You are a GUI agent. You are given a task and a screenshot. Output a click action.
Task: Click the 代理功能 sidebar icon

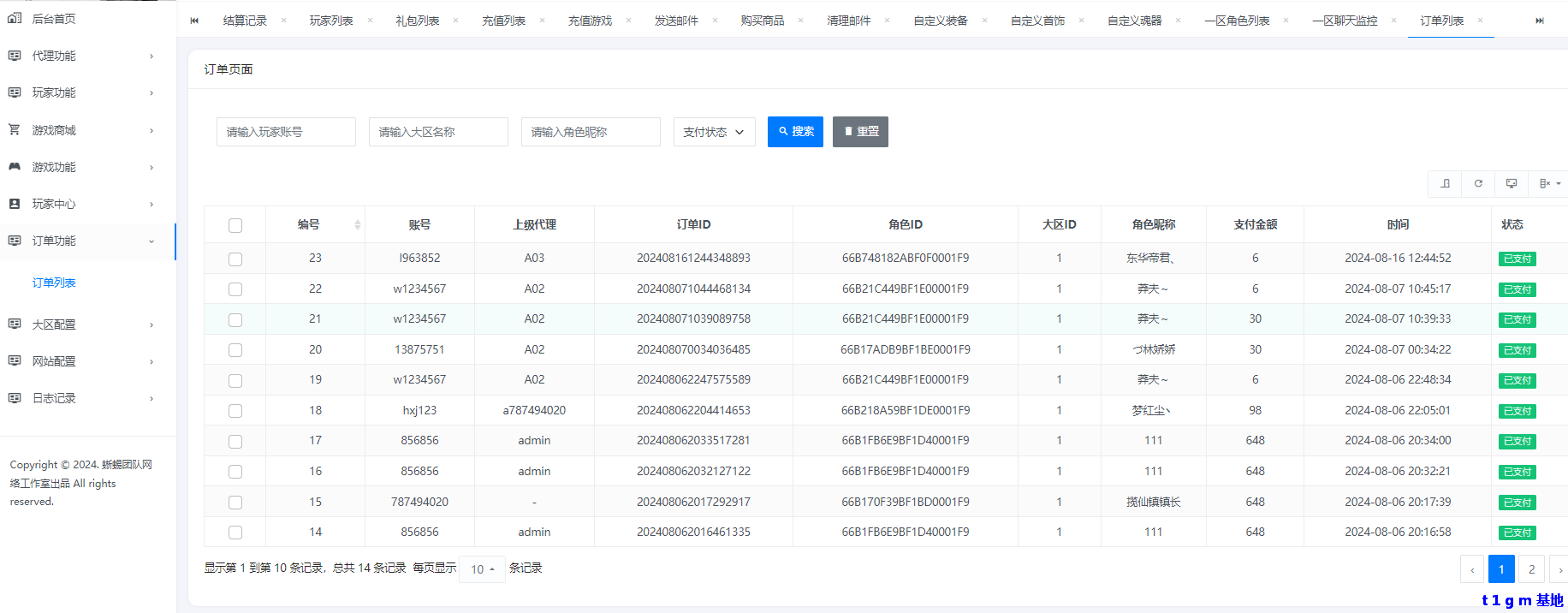[x=15, y=56]
